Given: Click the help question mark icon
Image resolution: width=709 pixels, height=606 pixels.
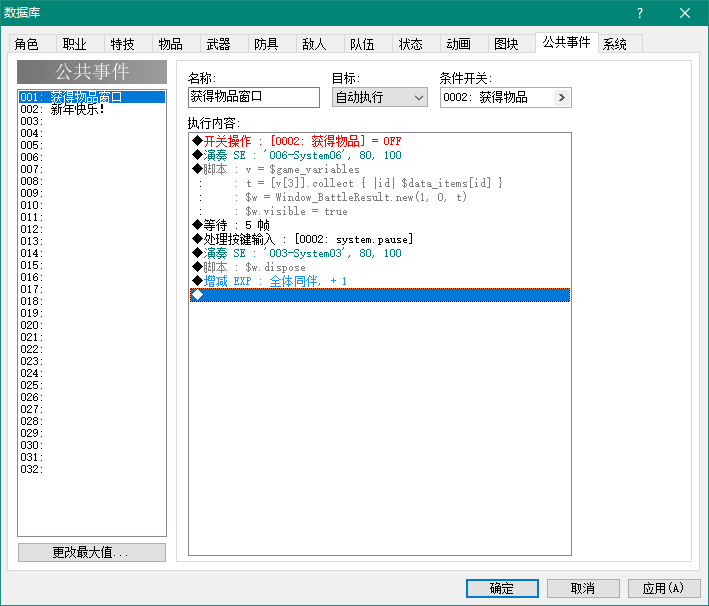Looking at the screenshot, I should tap(639, 13).
